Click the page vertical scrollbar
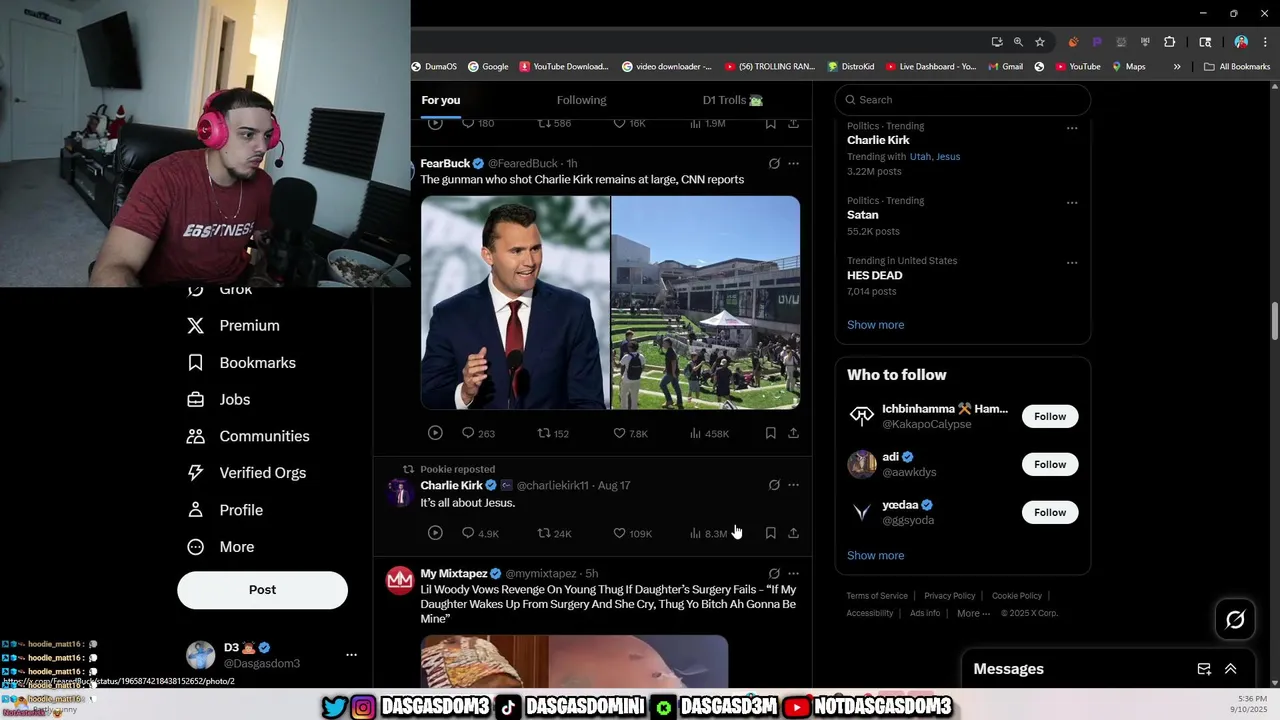Image resolution: width=1280 pixels, height=720 pixels. [1275, 322]
